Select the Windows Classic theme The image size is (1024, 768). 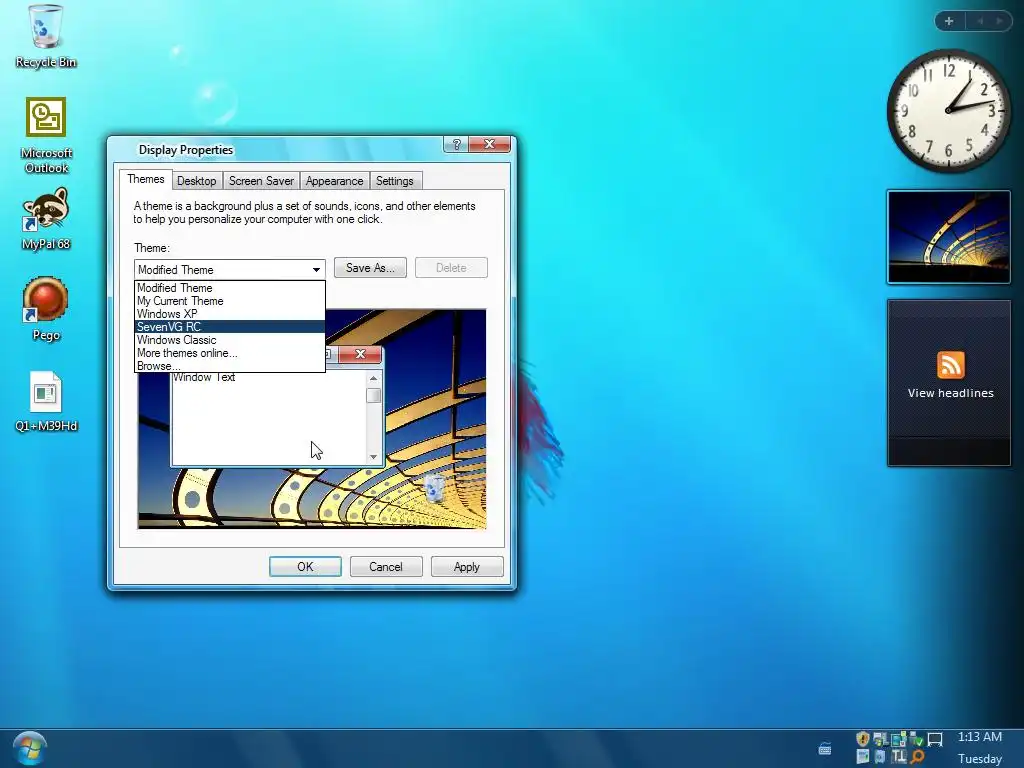[230, 340]
